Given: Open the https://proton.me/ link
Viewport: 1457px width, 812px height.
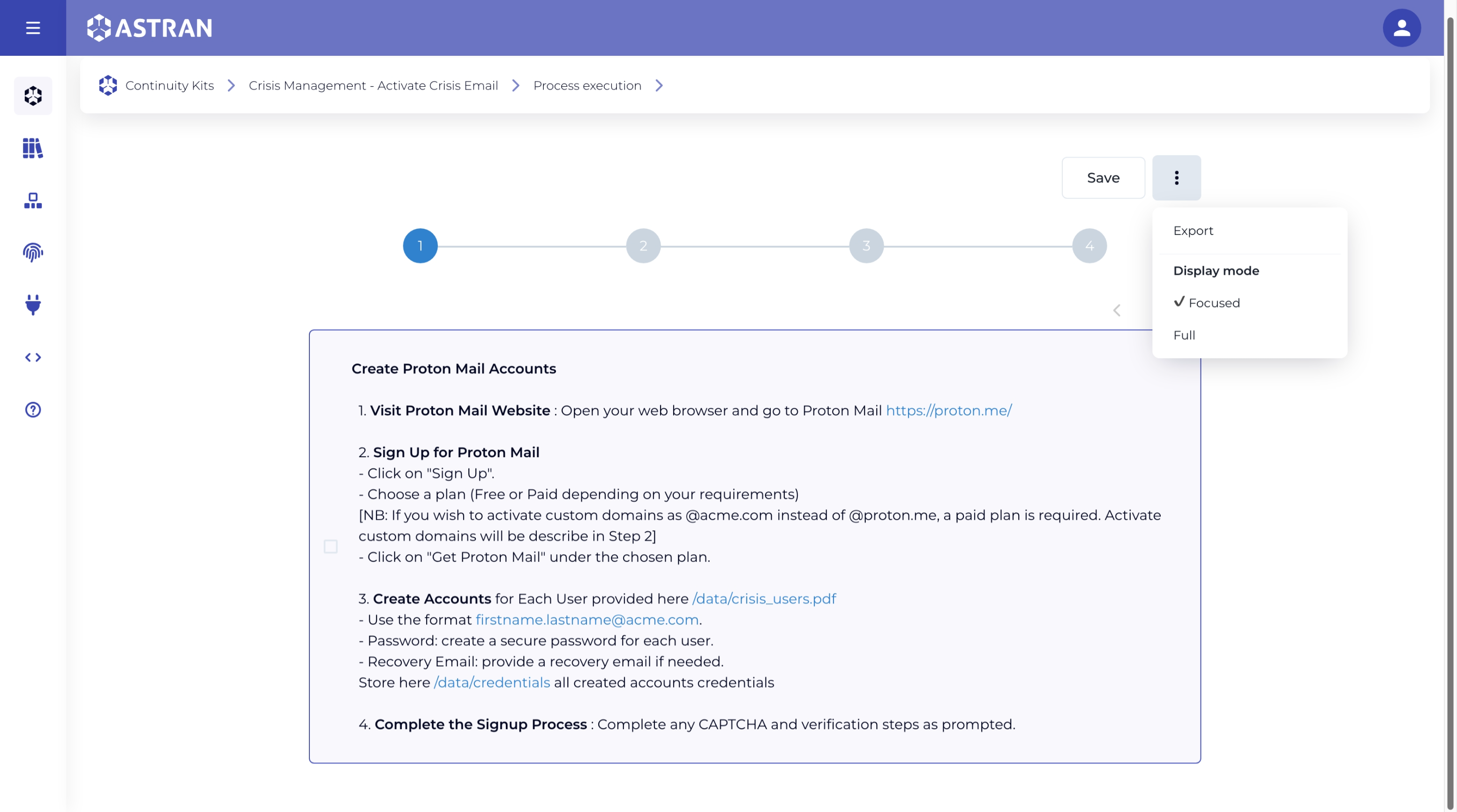Looking at the screenshot, I should pos(948,411).
